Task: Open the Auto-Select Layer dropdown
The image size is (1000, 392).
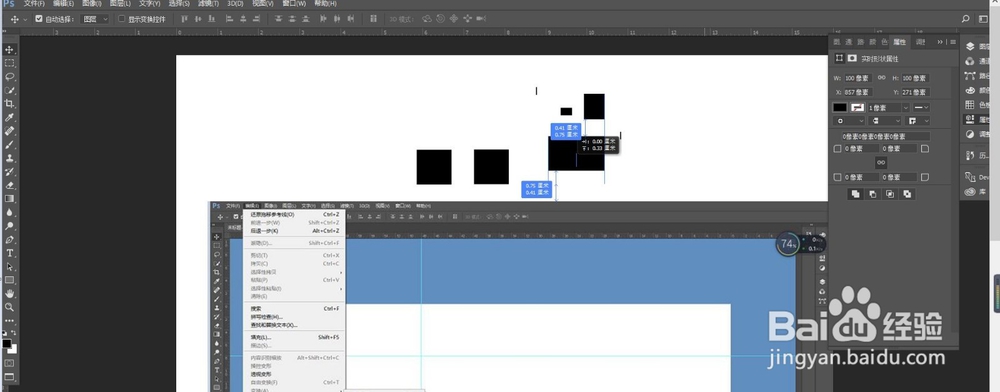Action: point(95,19)
